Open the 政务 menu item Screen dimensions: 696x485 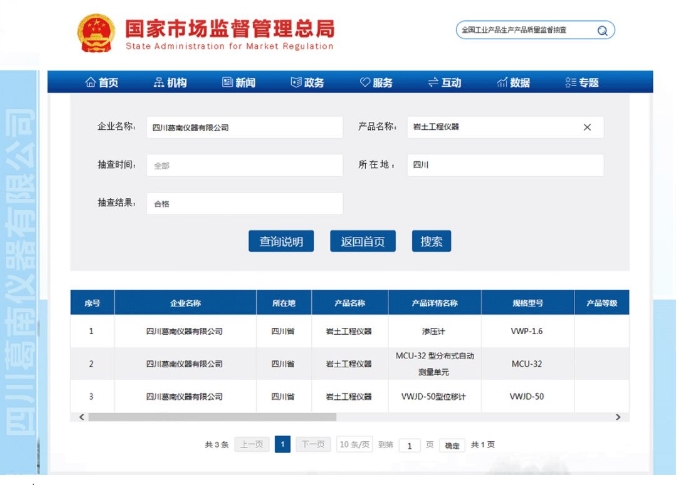point(307,83)
